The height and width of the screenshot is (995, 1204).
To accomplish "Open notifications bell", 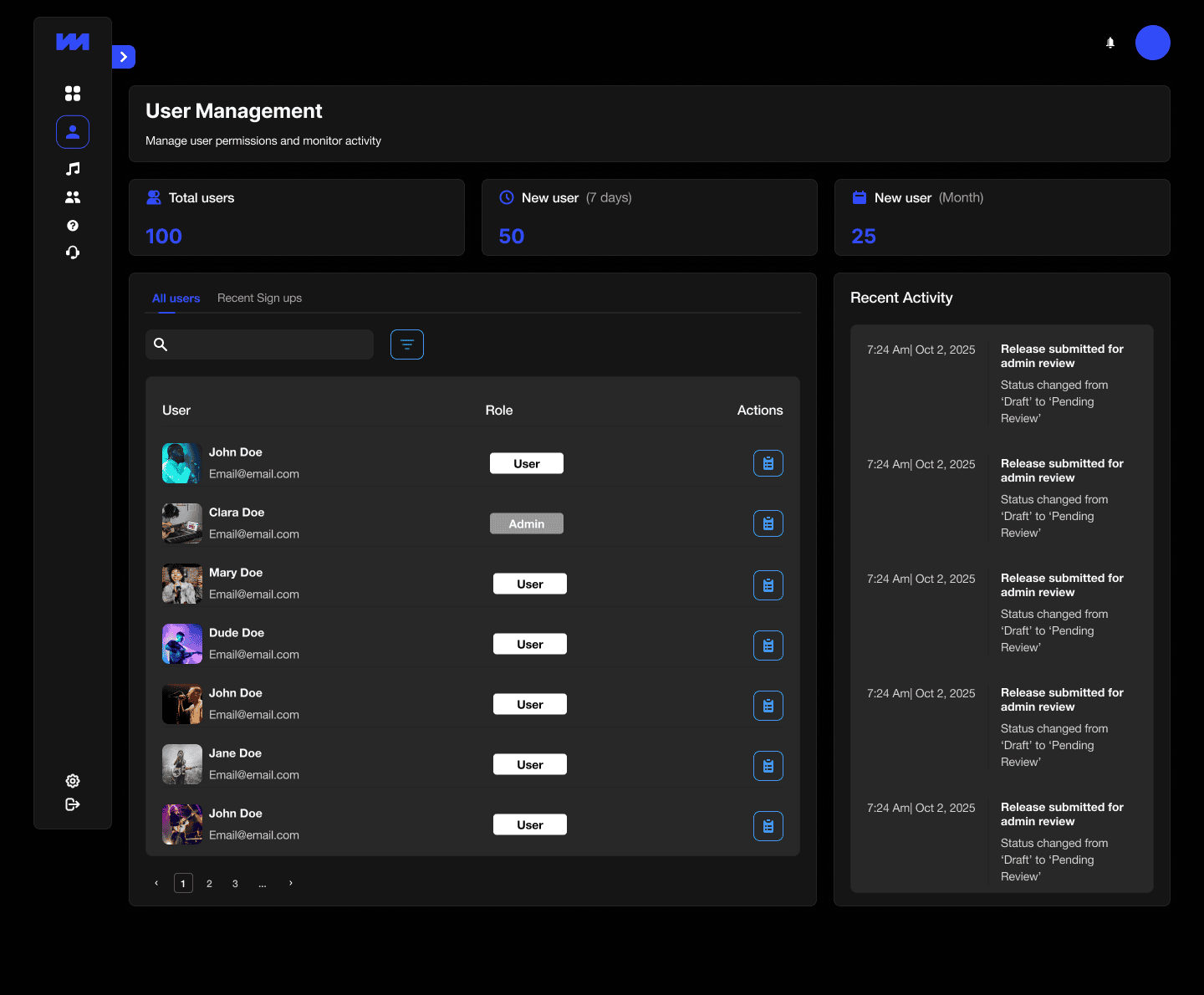I will click(1110, 43).
